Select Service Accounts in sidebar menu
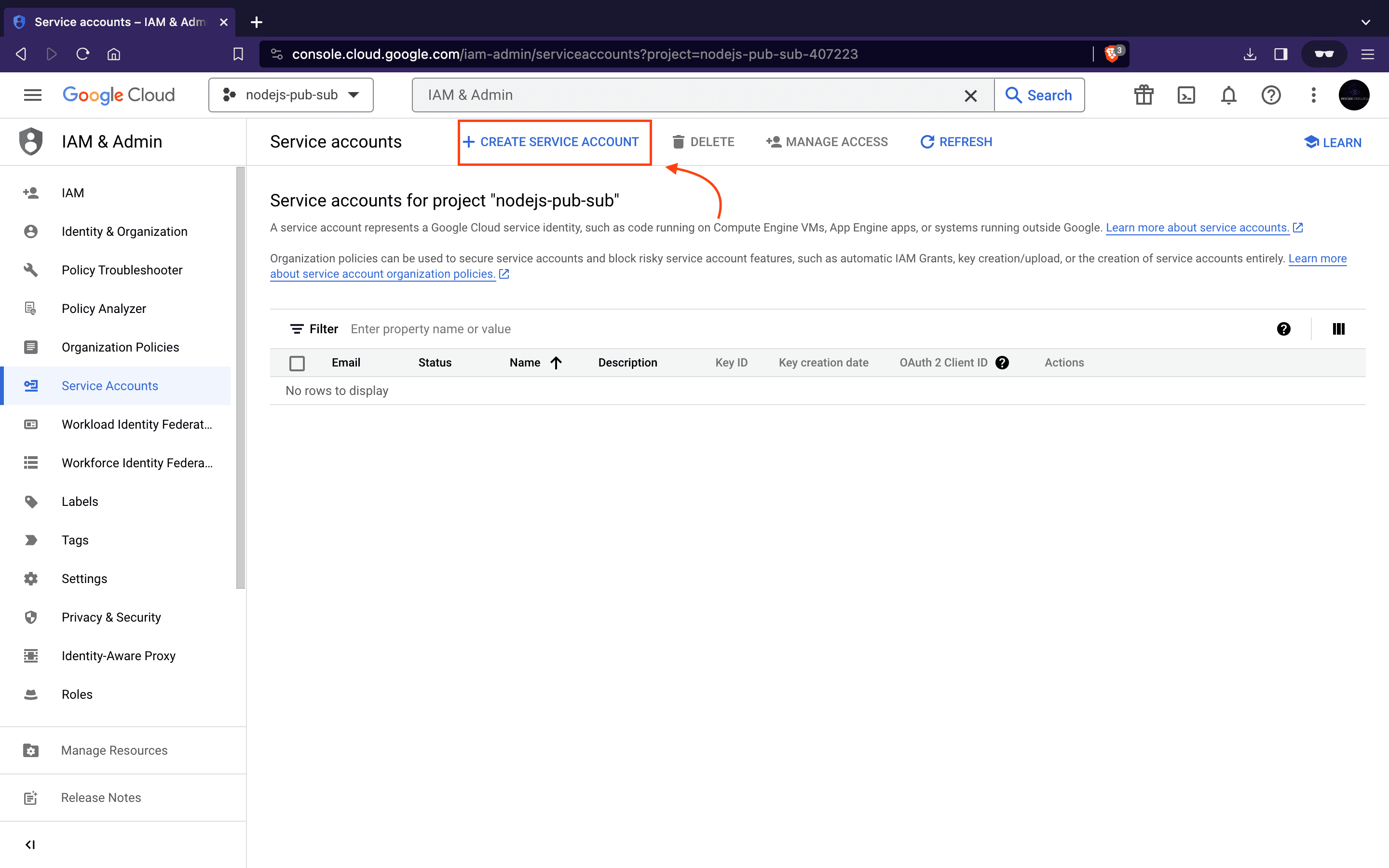The image size is (1389, 868). click(110, 386)
